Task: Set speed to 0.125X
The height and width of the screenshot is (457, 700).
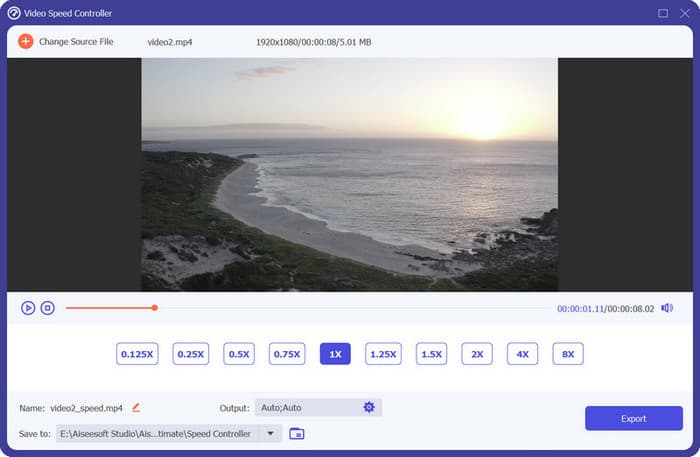Action: coord(137,354)
